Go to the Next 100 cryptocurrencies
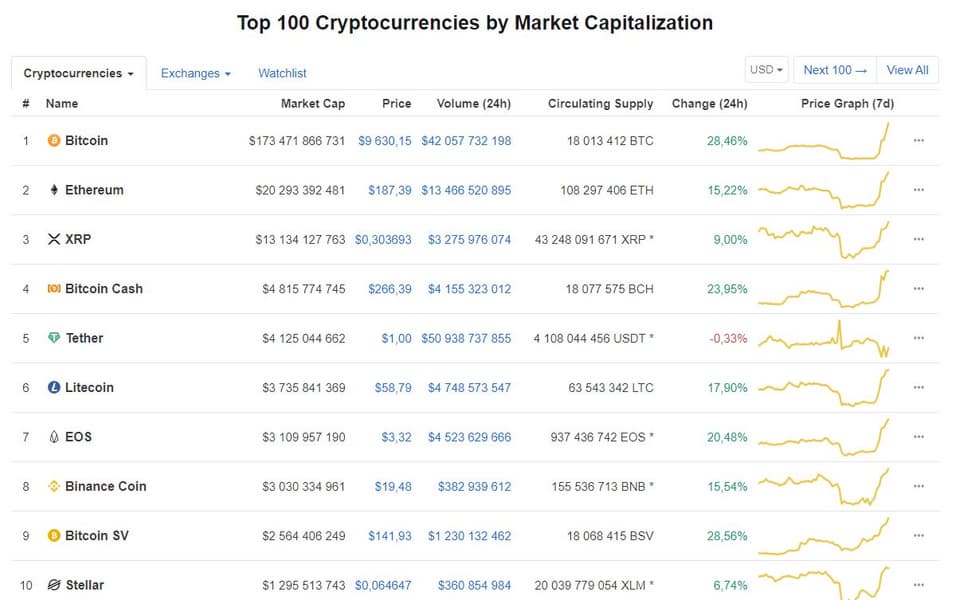The height and width of the screenshot is (600, 979). [834, 70]
